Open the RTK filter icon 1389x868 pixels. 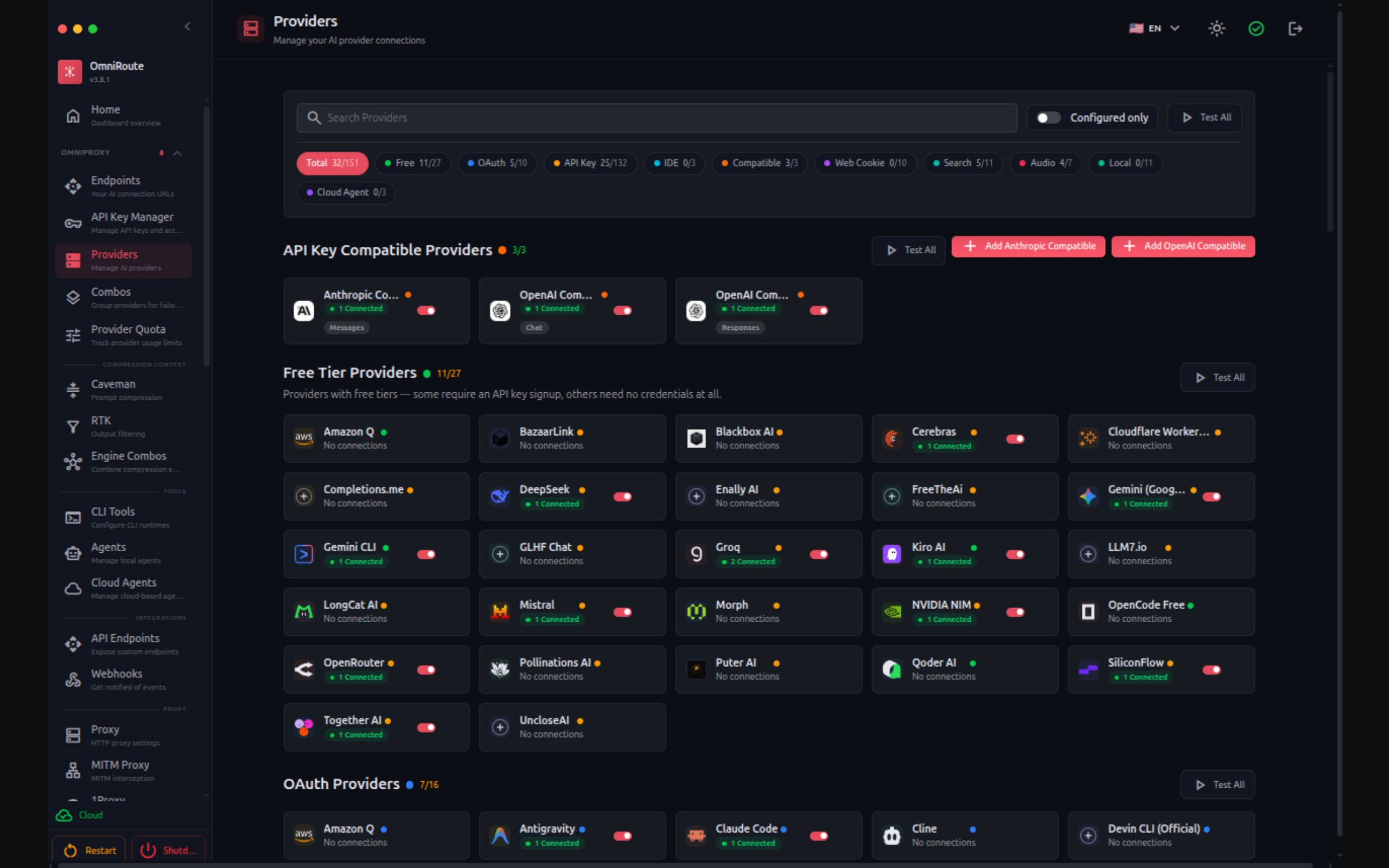73,426
